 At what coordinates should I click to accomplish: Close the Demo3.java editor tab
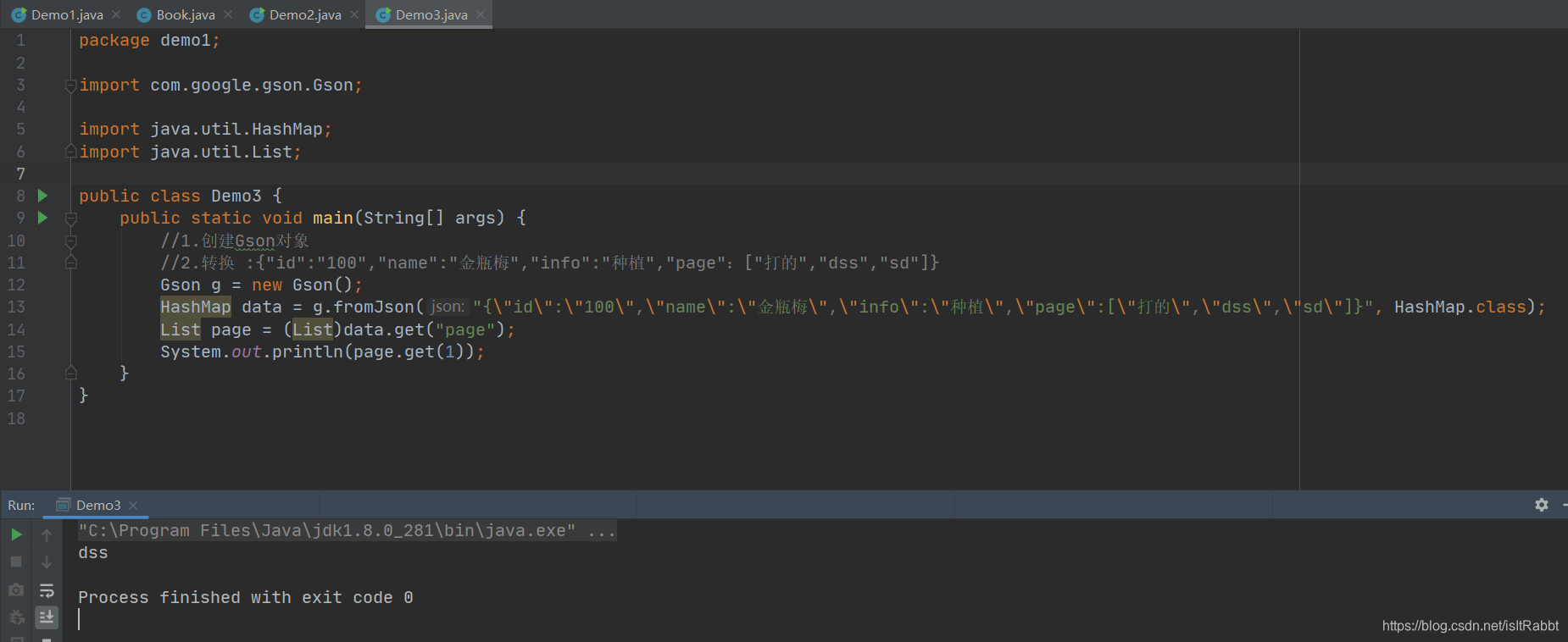481,14
